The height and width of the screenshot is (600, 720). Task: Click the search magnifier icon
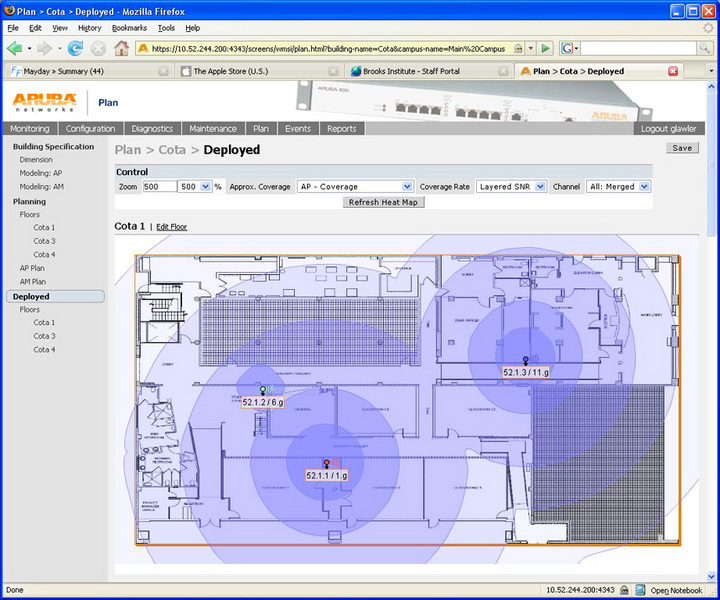pos(704,48)
